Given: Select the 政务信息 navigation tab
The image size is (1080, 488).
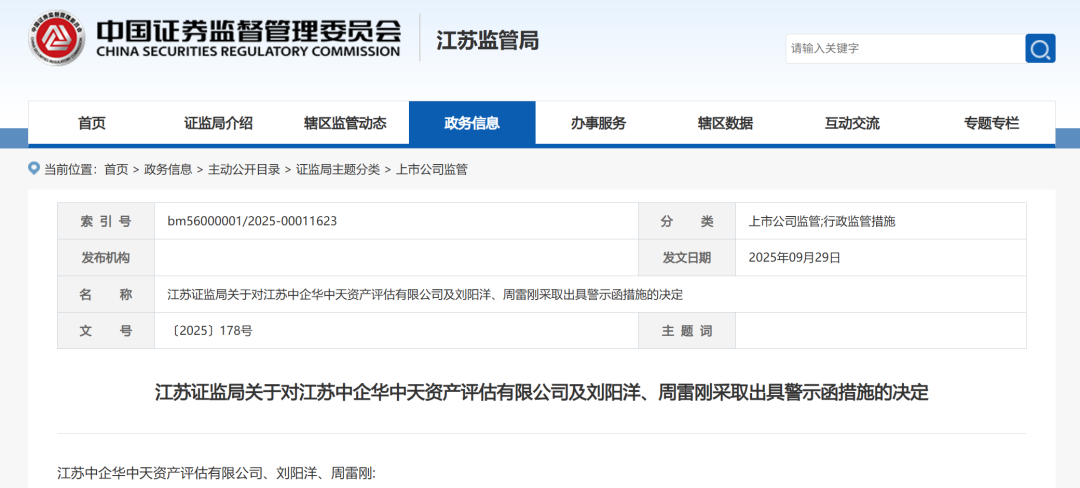Looking at the screenshot, I should click(x=472, y=124).
